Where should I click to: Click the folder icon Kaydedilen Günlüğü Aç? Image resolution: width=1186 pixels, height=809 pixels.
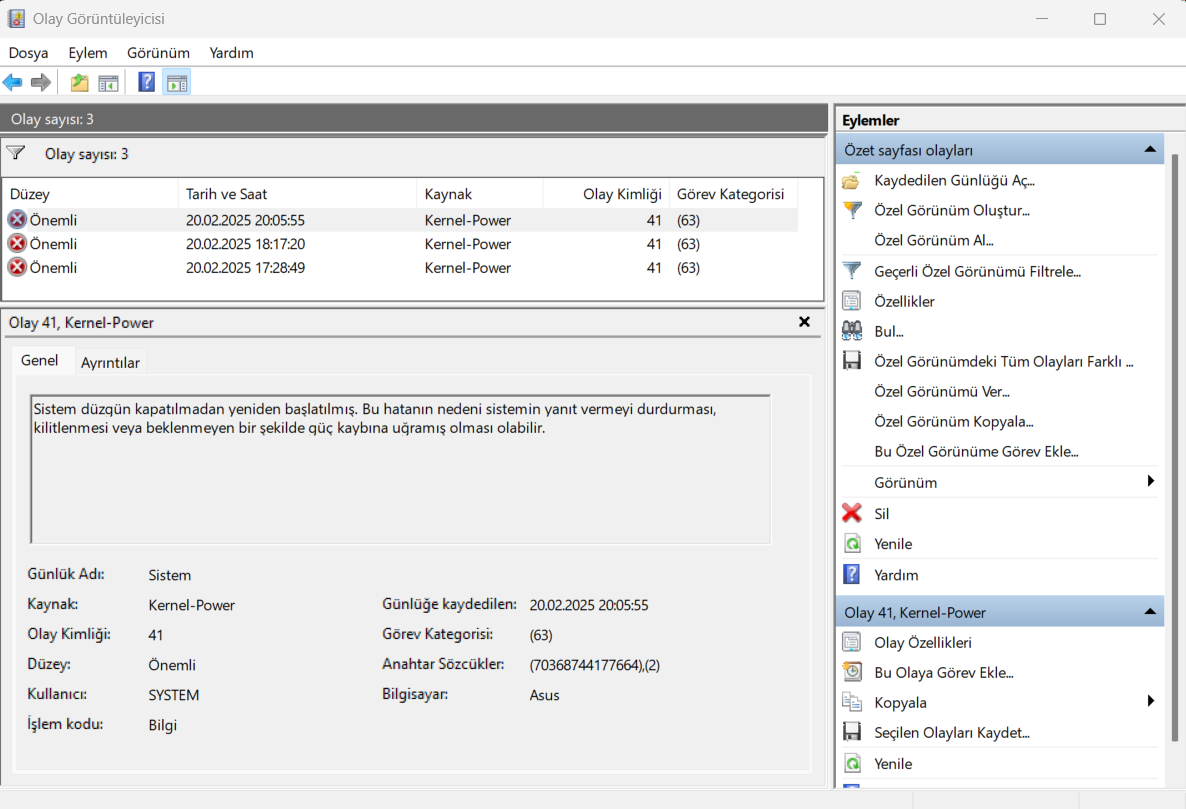coord(852,181)
